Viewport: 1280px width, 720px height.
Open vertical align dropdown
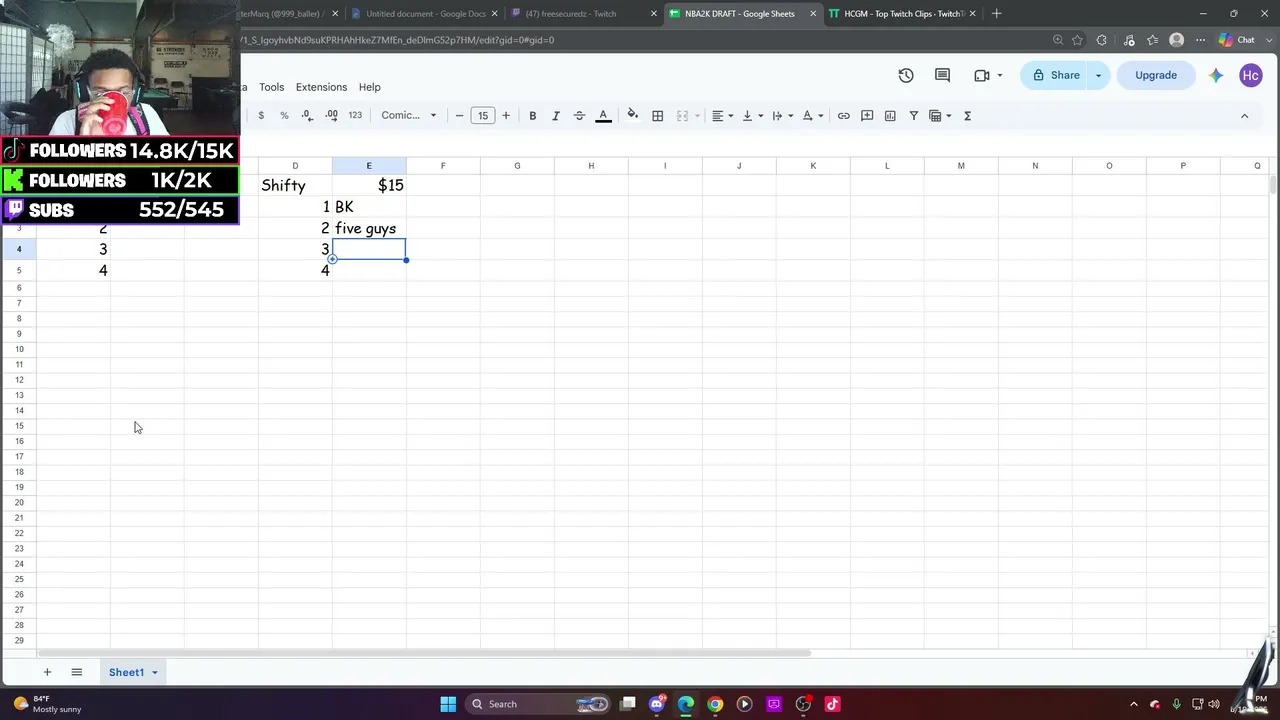pyautogui.click(x=753, y=116)
